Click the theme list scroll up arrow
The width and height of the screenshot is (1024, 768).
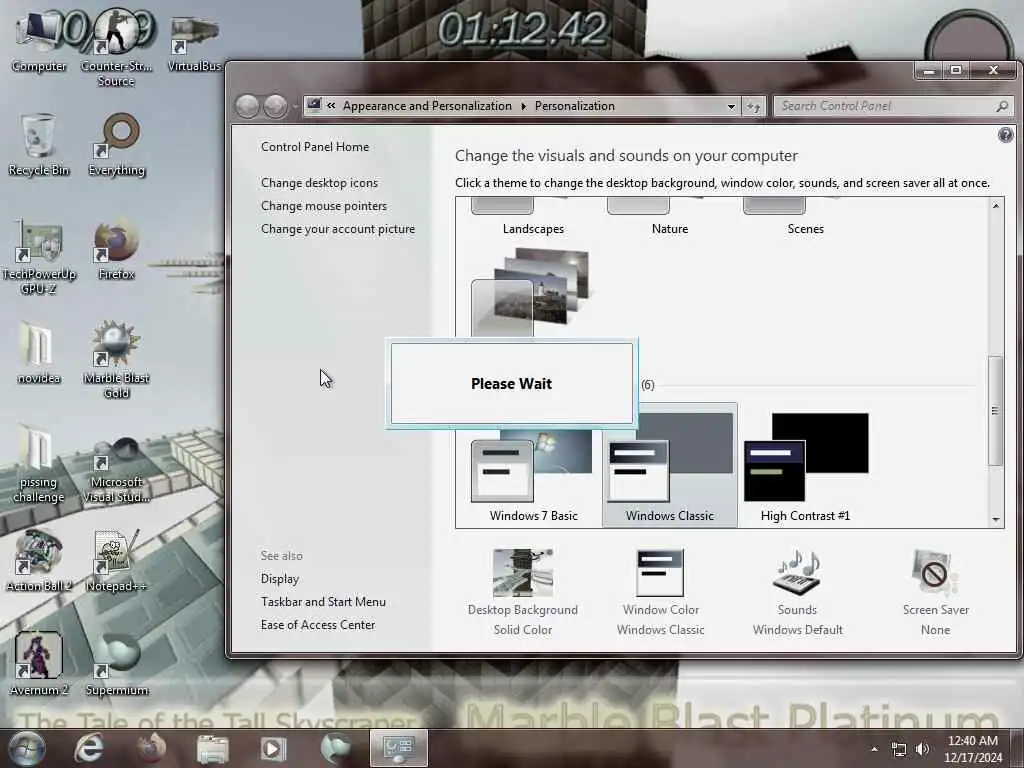[995, 206]
